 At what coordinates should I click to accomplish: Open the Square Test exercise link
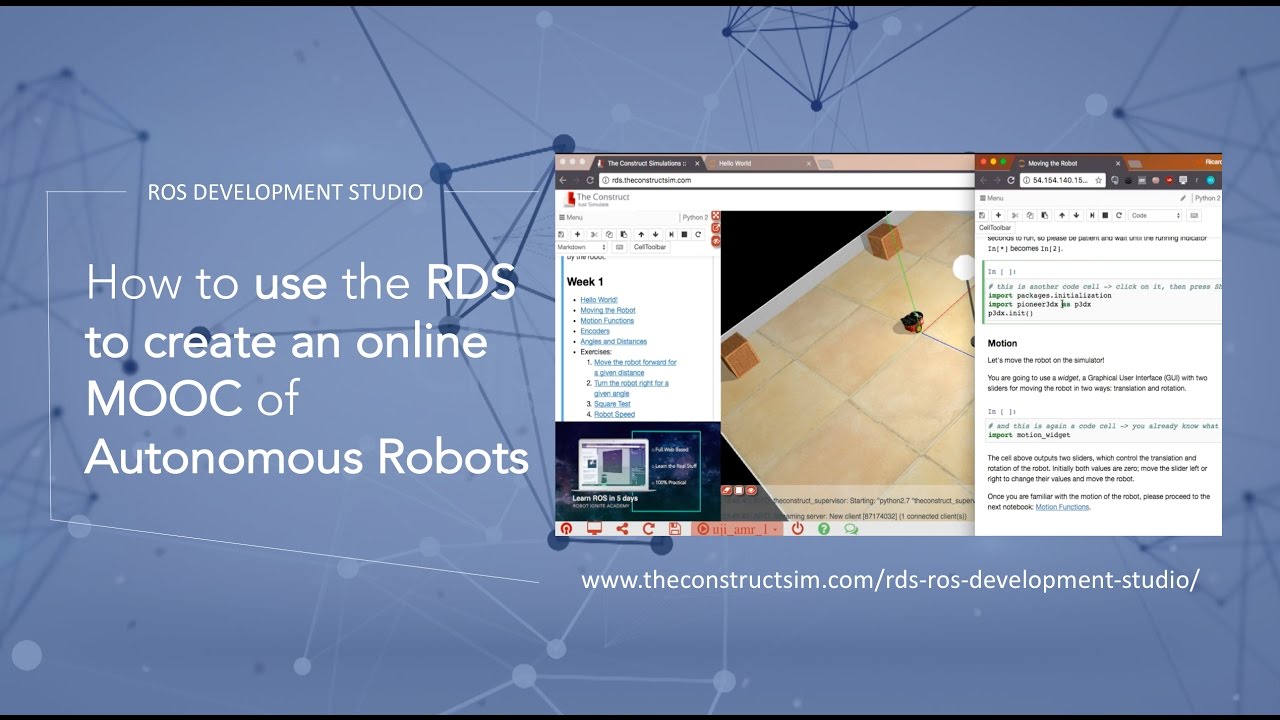click(x=612, y=404)
